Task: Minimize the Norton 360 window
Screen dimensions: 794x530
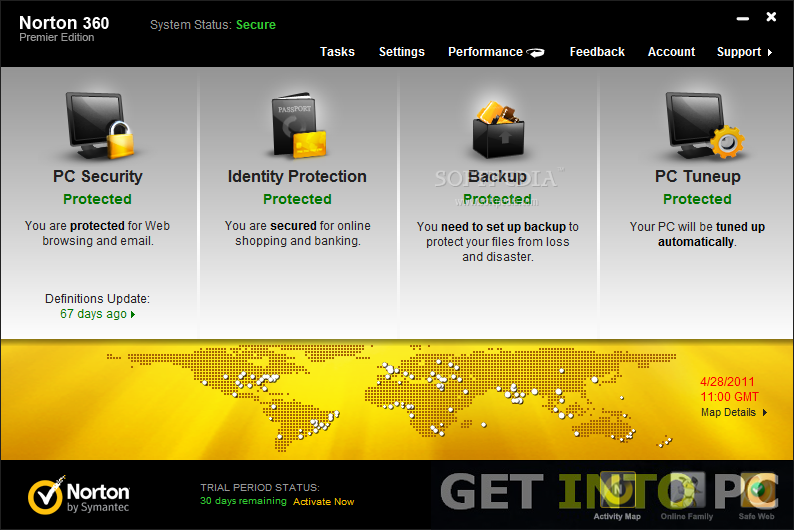Action: (742, 18)
